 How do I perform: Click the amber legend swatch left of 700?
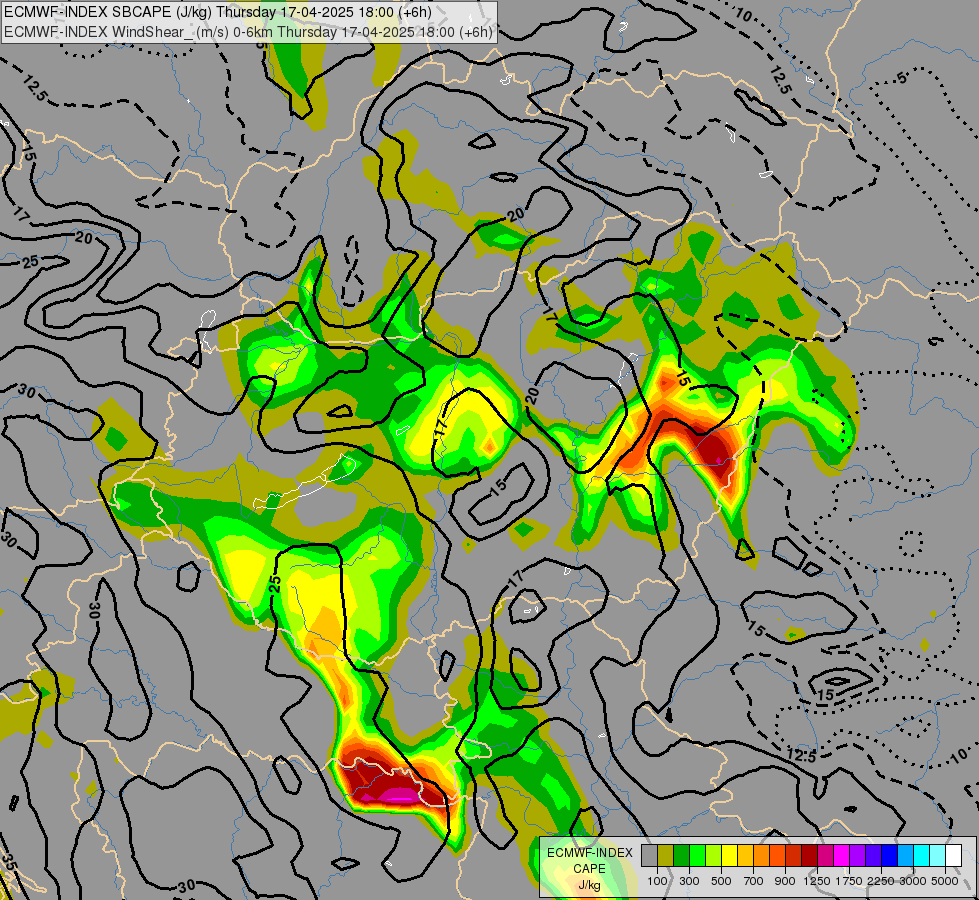746,856
